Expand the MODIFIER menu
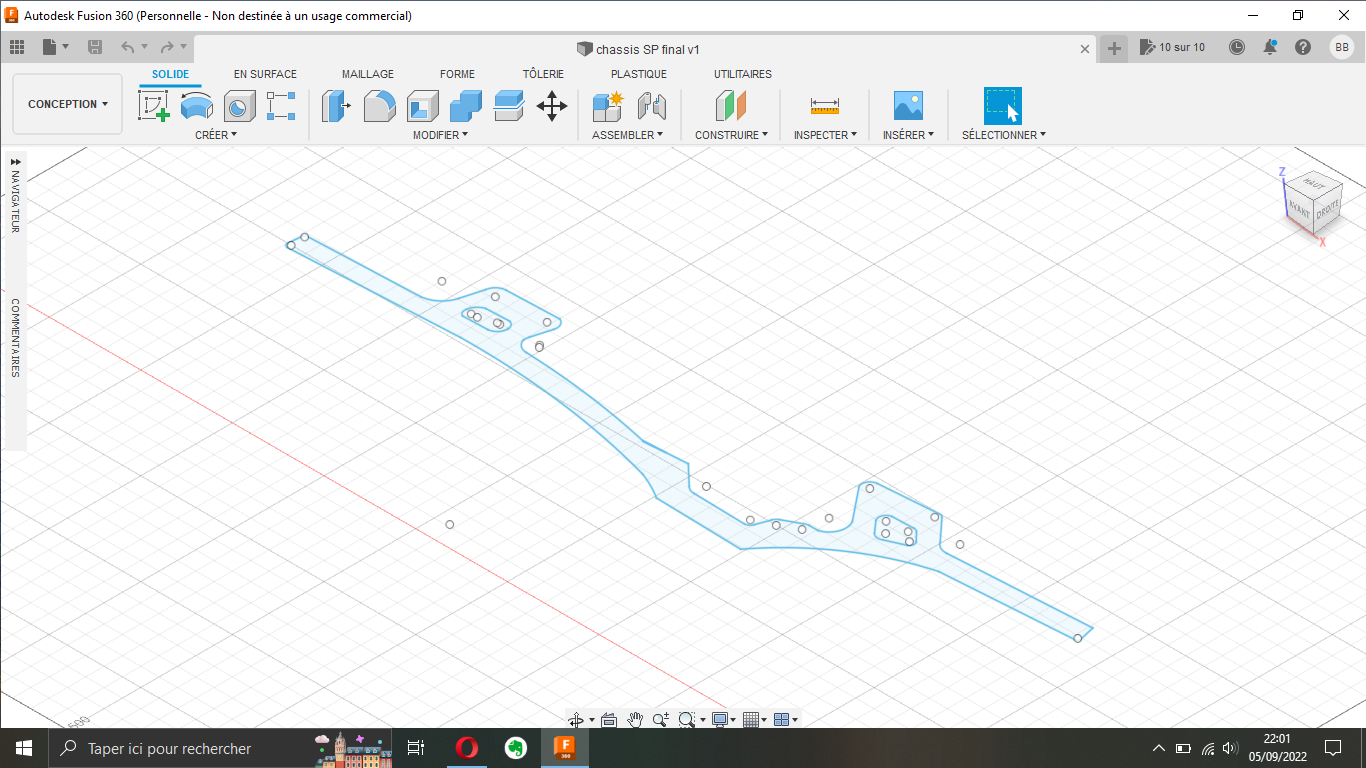The image size is (1366, 768). (440, 135)
